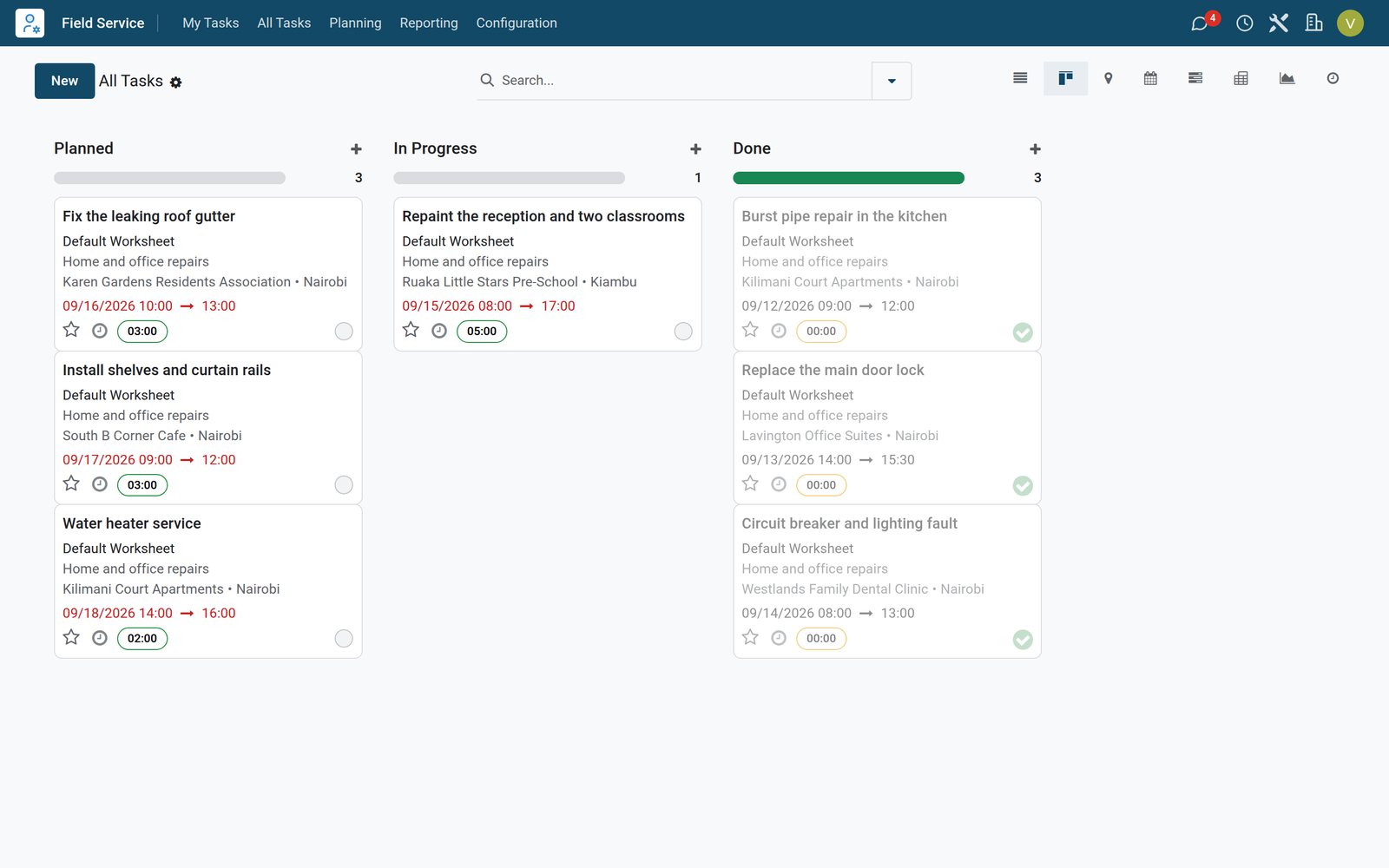Open activity clock on Fix leaking roof gutter card
Screen dimensions: 1389x868
pyautogui.click(x=100, y=331)
